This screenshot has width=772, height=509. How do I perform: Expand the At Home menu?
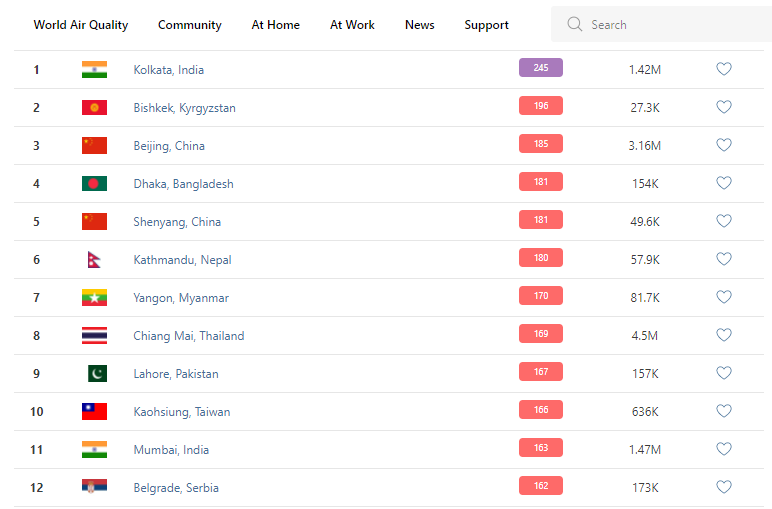pyautogui.click(x=275, y=25)
